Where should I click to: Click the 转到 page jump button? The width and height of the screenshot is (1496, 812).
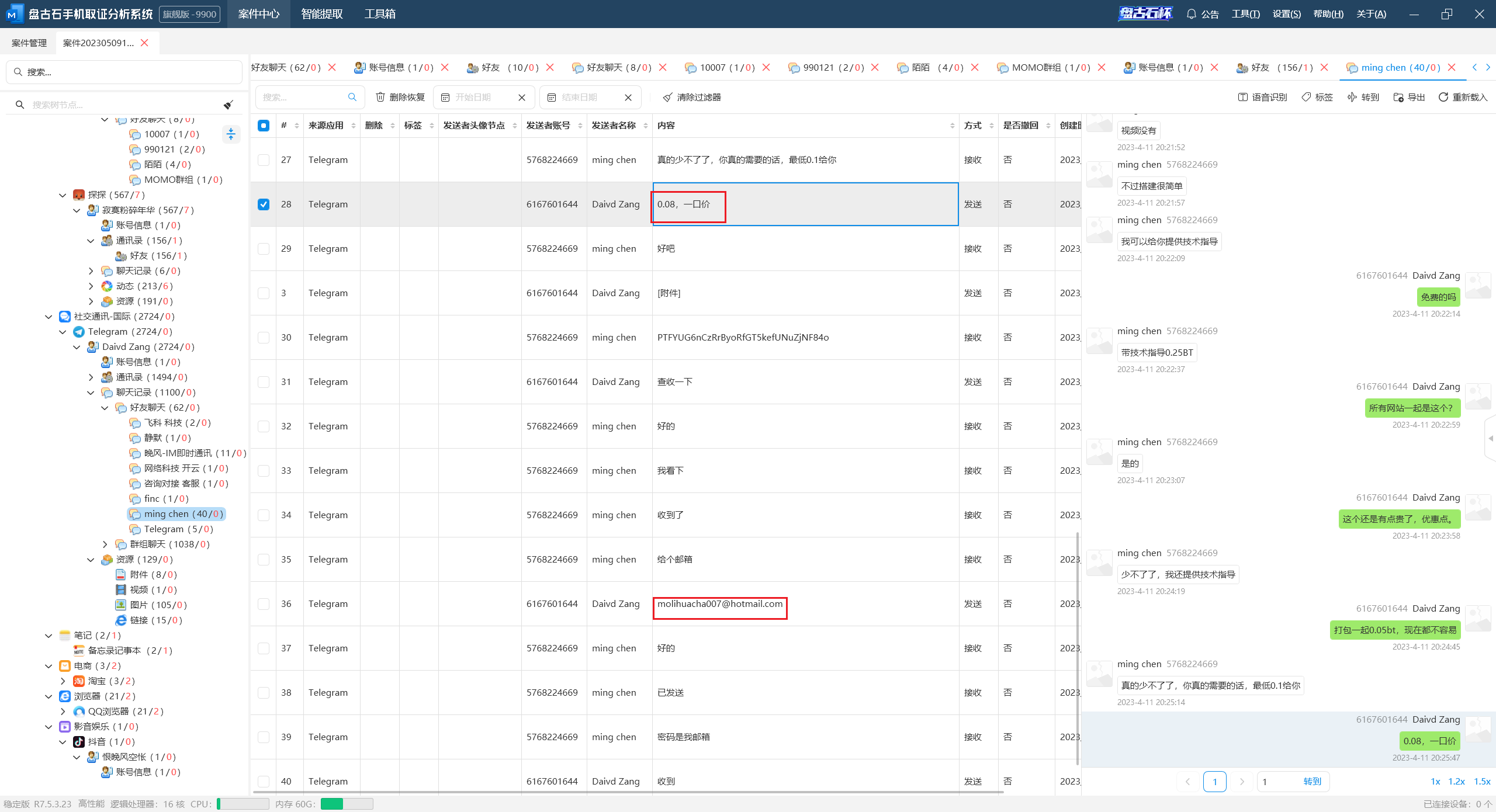click(1312, 782)
